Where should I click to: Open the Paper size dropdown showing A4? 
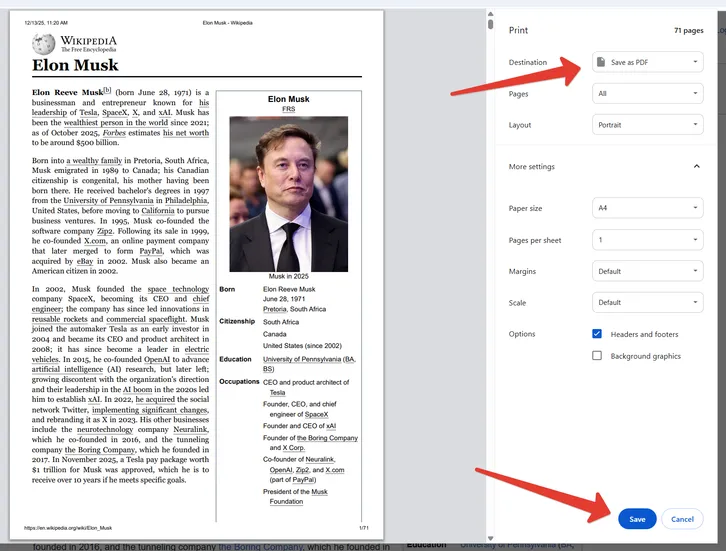point(647,208)
